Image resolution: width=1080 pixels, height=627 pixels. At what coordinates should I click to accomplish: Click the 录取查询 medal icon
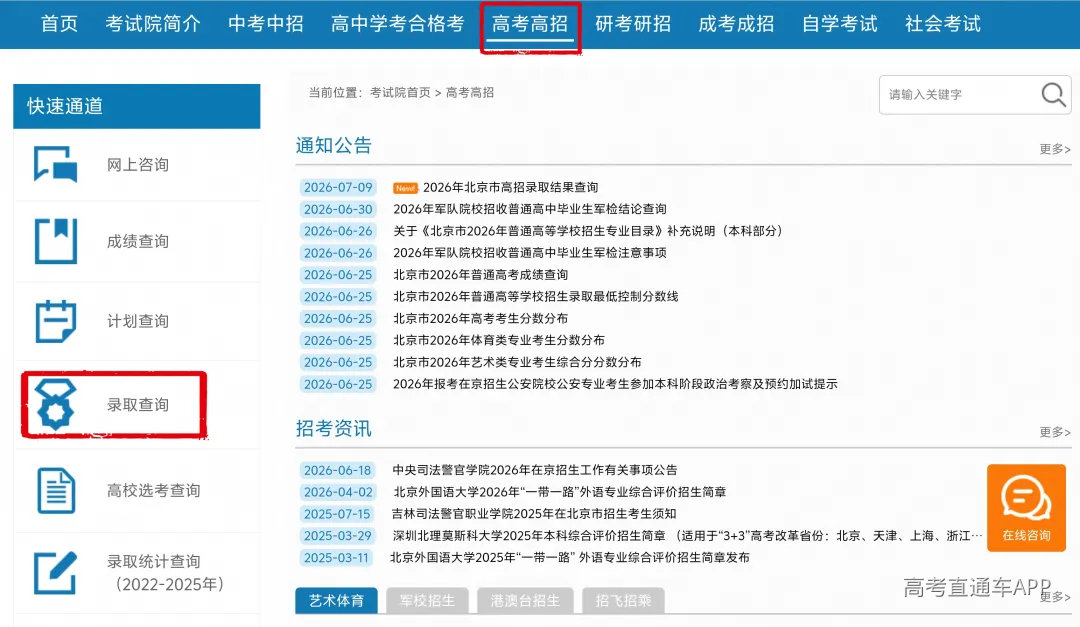pos(55,404)
